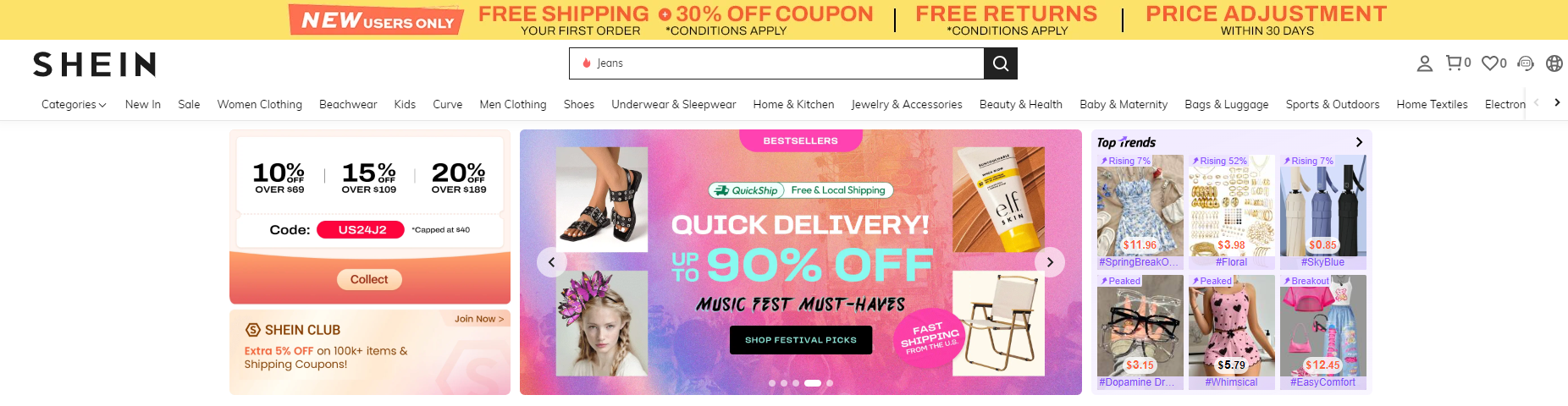The image size is (1568, 406).
Task: Click Shop Festival Picks button
Action: coord(801,340)
